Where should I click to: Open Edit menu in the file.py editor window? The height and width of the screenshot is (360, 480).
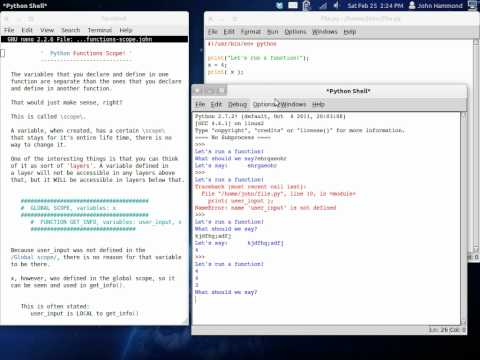click(229, 32)
